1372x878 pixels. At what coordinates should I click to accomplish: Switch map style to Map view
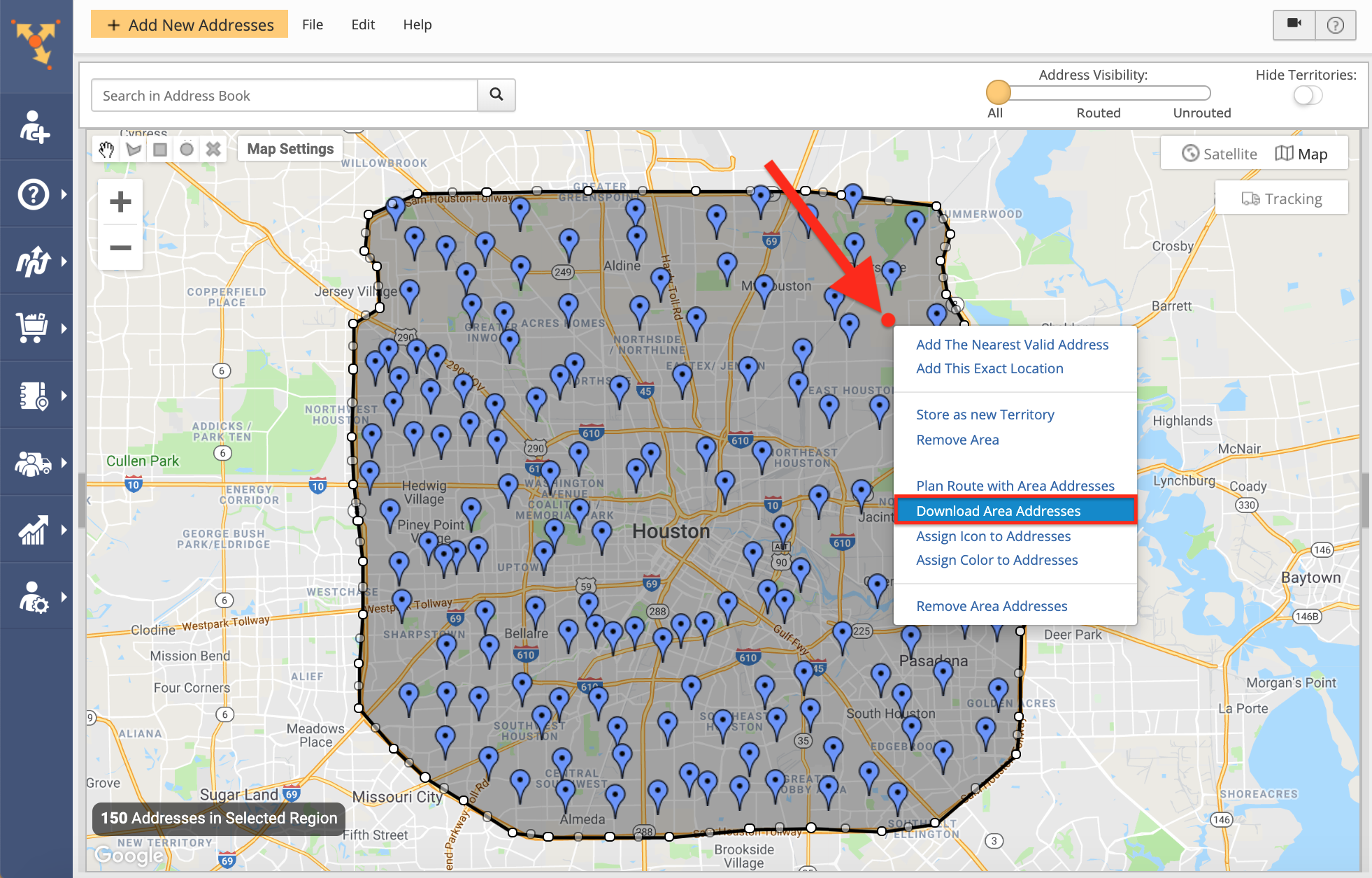1303,153
